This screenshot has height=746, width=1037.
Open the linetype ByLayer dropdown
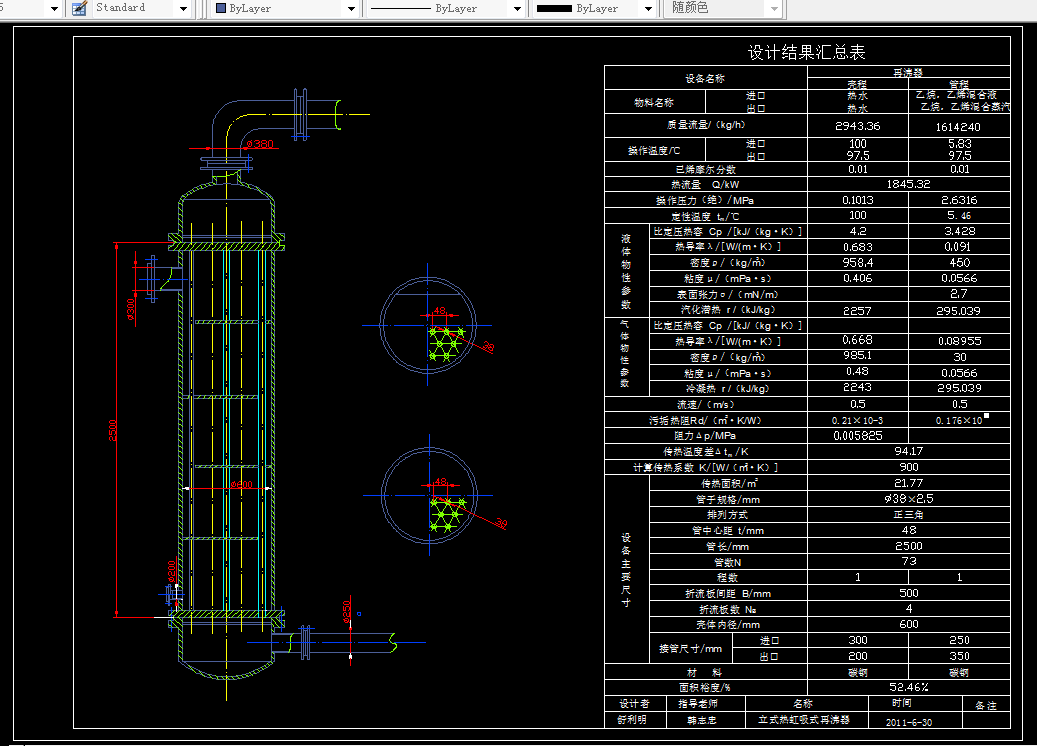[517, 9]
